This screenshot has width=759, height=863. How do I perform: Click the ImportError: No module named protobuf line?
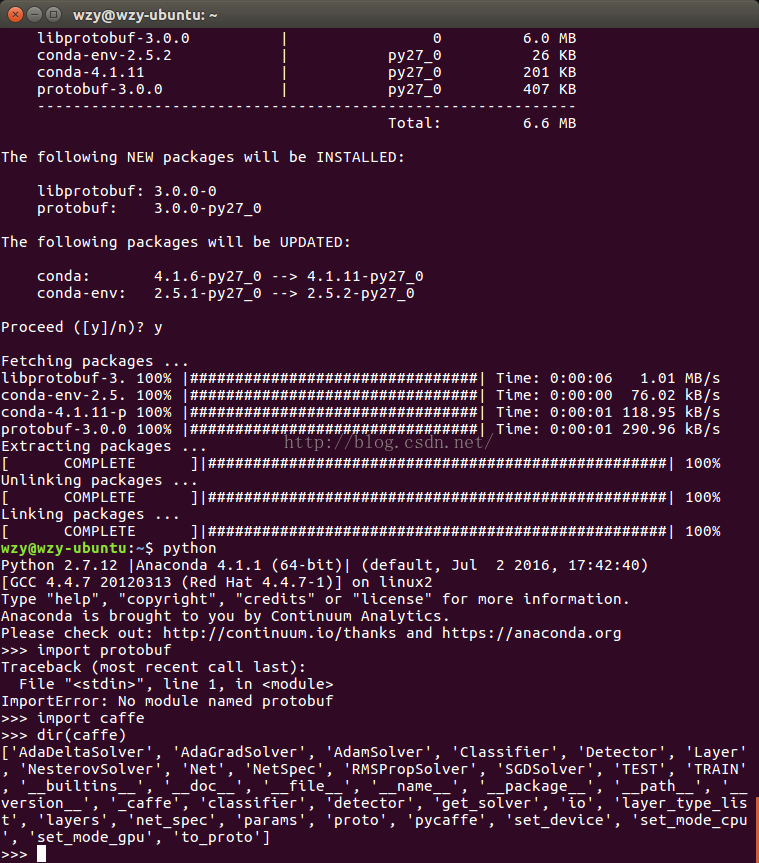tap(167, 702)
